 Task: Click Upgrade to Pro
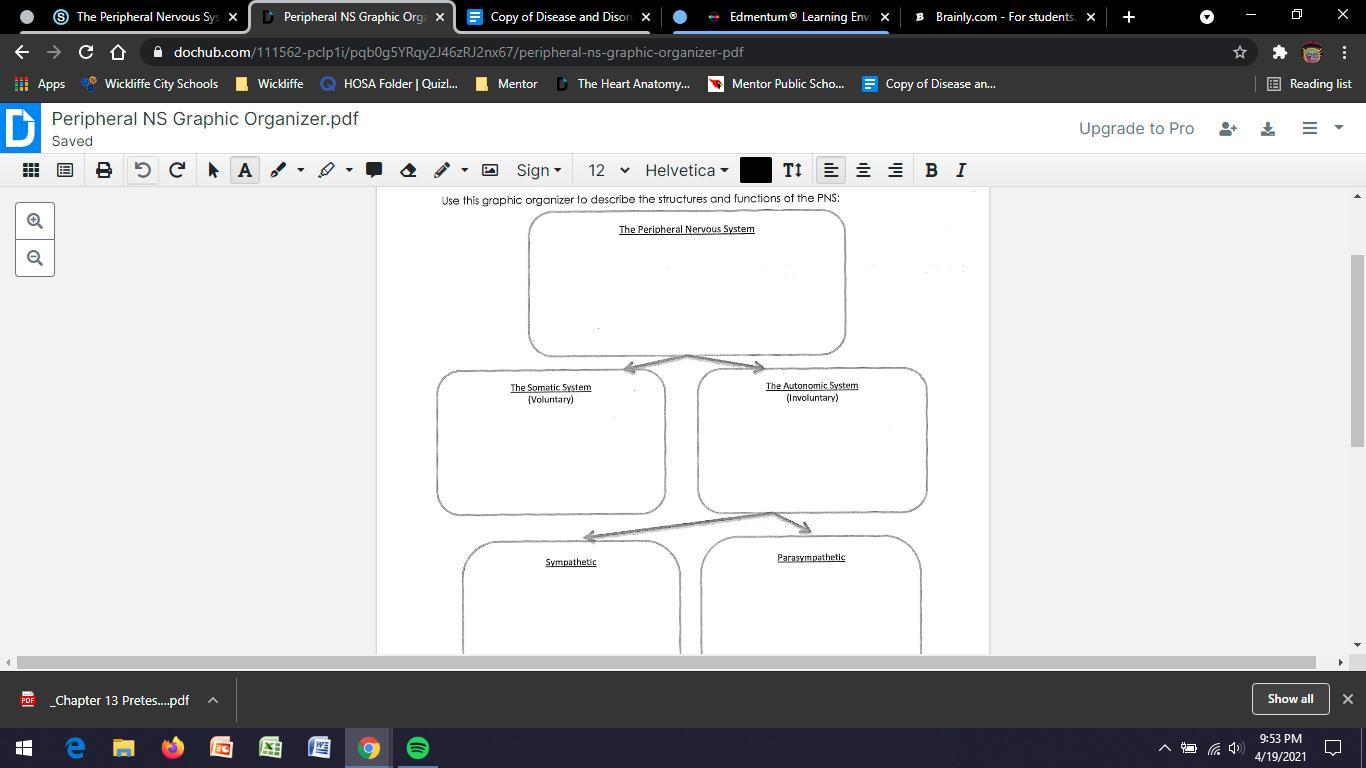pos(1136,128)
